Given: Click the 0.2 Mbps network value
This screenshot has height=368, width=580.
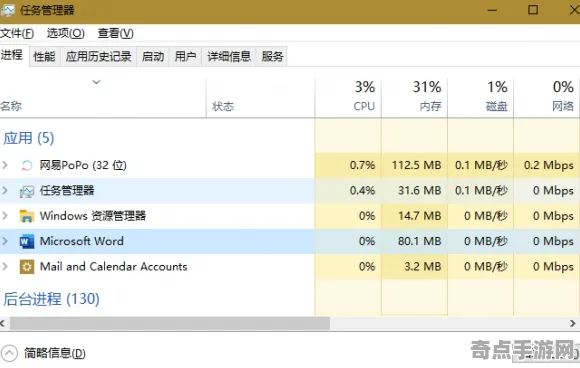Looking at the screenshot, I should (549, 165).
